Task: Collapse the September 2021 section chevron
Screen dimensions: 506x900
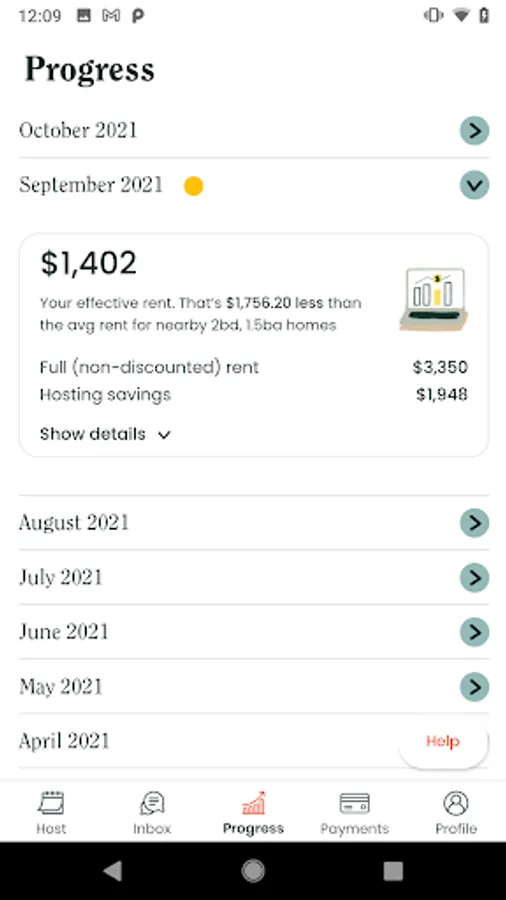Action: click(474, 185)
